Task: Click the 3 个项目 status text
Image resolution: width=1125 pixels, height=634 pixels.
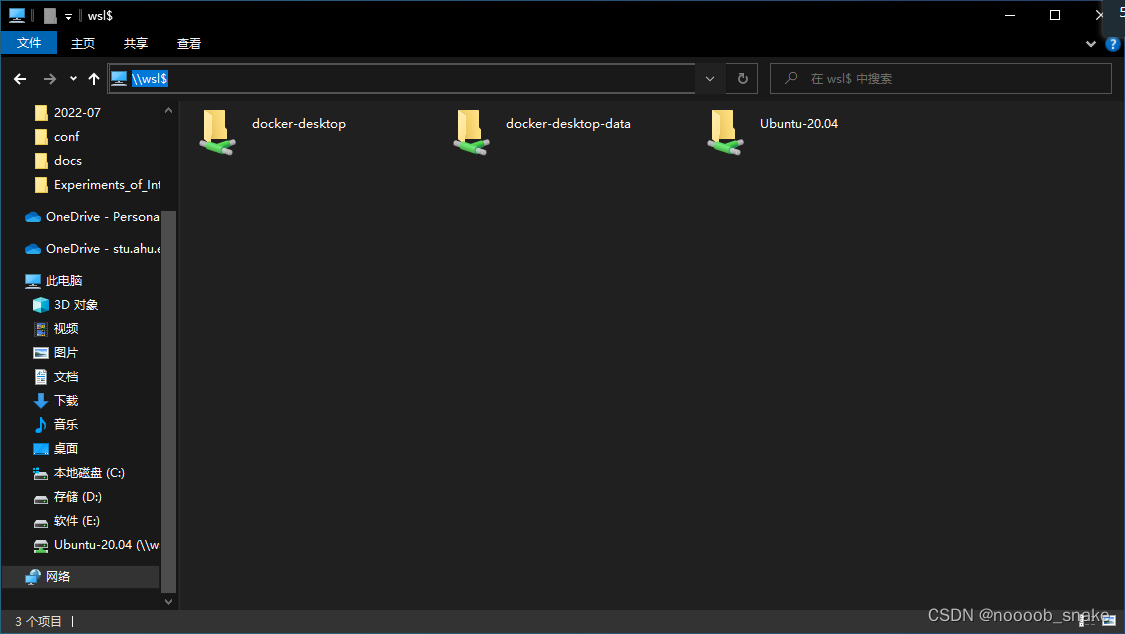Action: [39, 621]
